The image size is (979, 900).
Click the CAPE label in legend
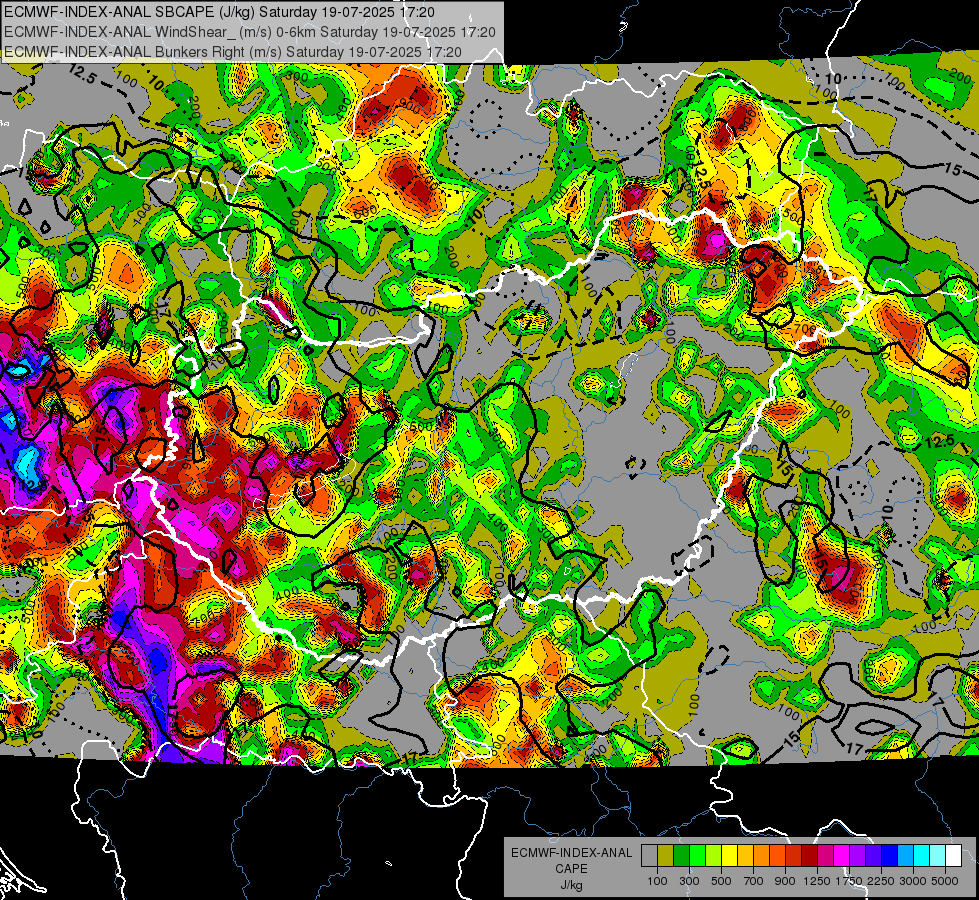(x=571, y=868)
